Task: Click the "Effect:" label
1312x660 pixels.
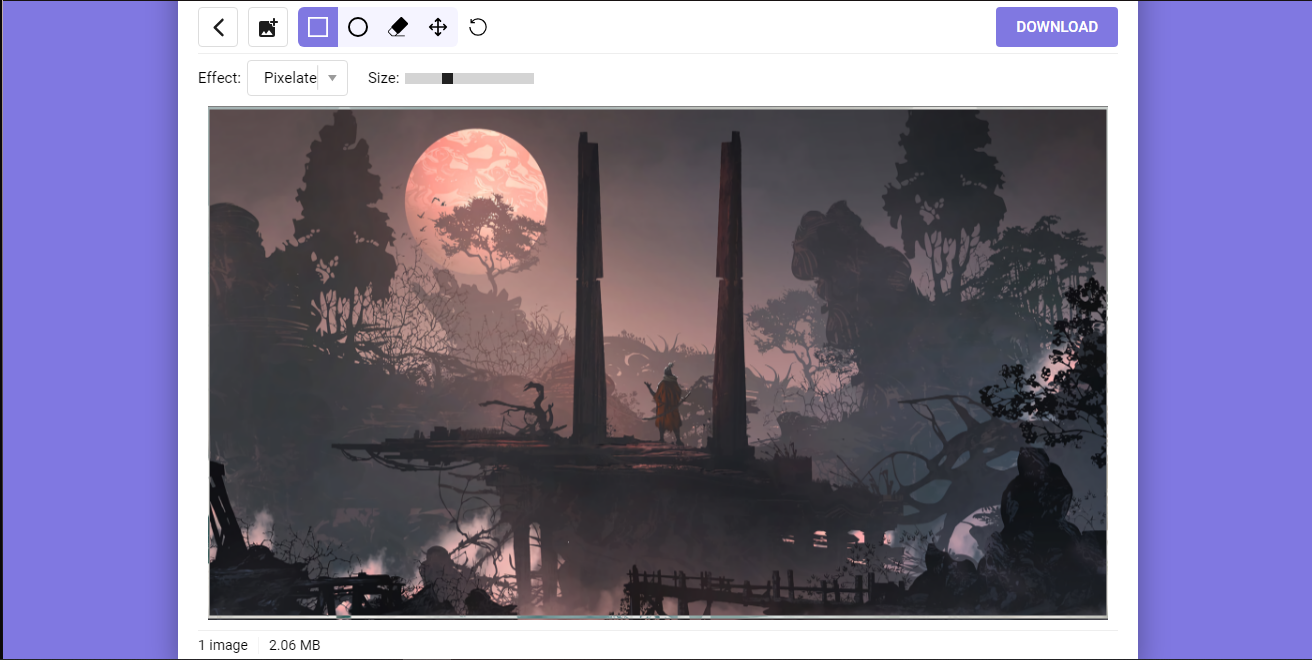Action: tap(219, 78)
